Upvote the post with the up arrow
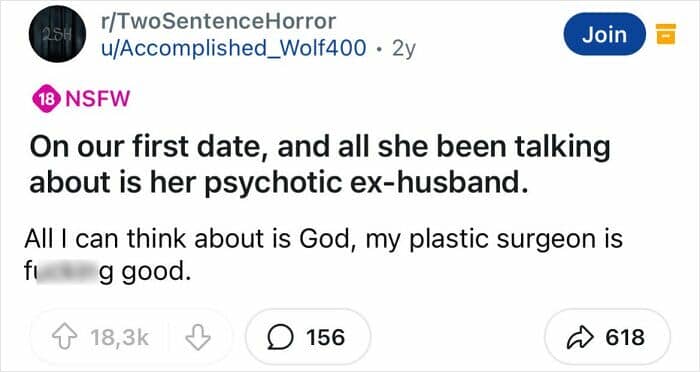 point(65,337)
